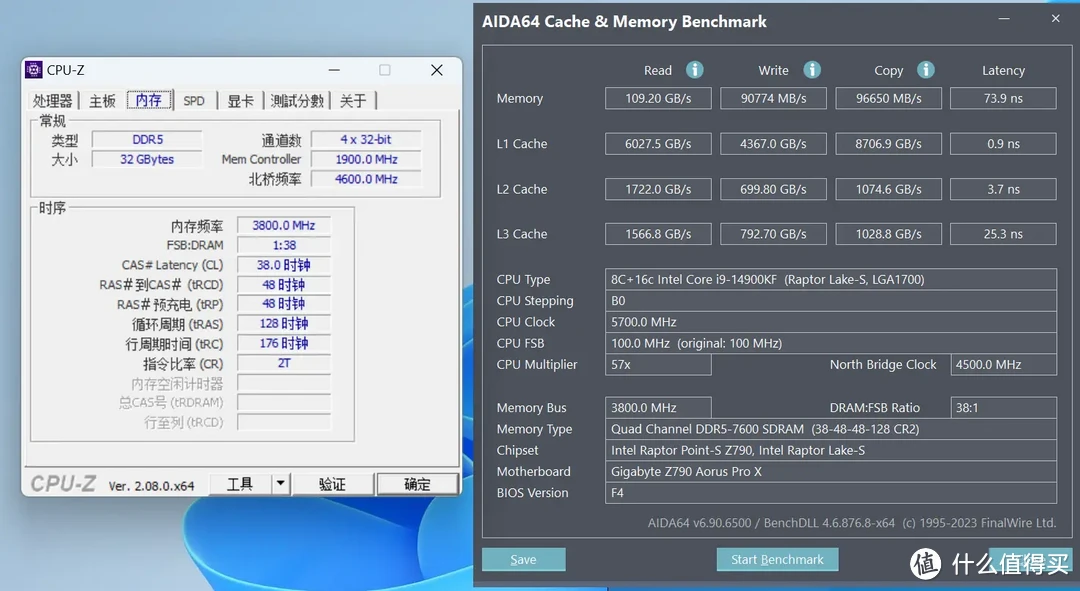Minimize the AIDA64 benchmark window

click(1004, 19)
